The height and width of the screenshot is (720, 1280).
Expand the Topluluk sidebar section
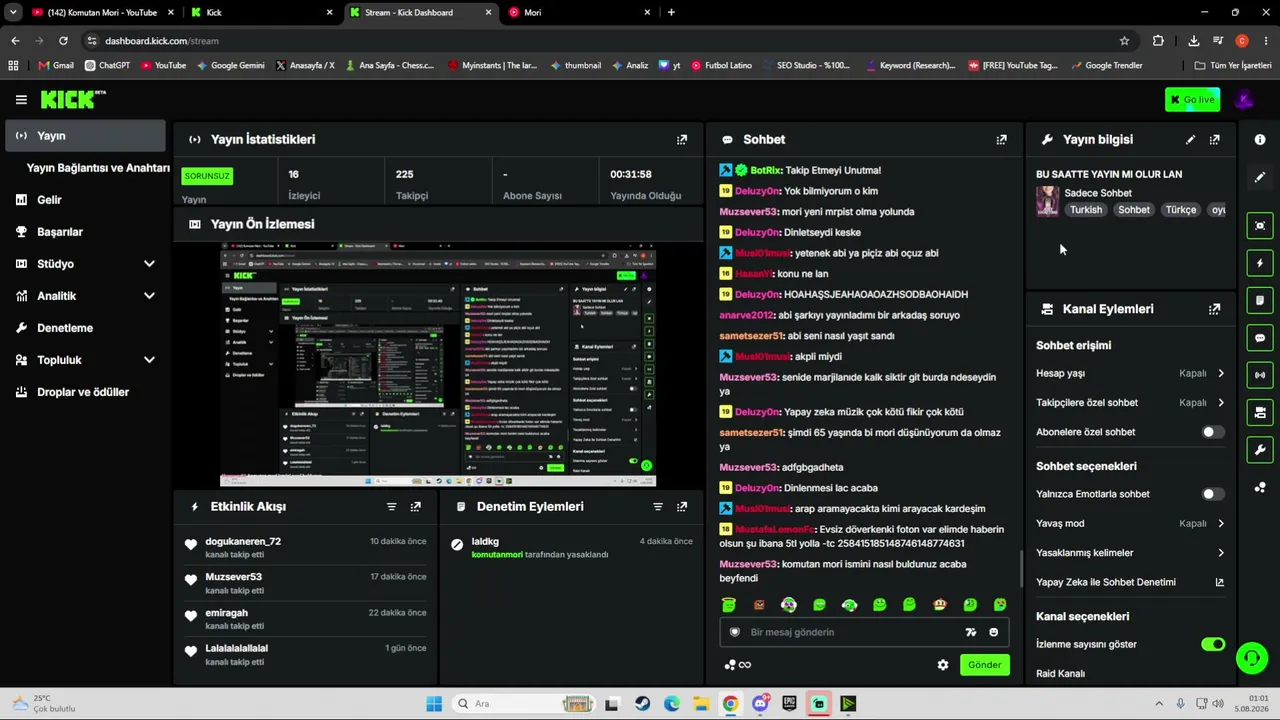(x=85, y=360)
